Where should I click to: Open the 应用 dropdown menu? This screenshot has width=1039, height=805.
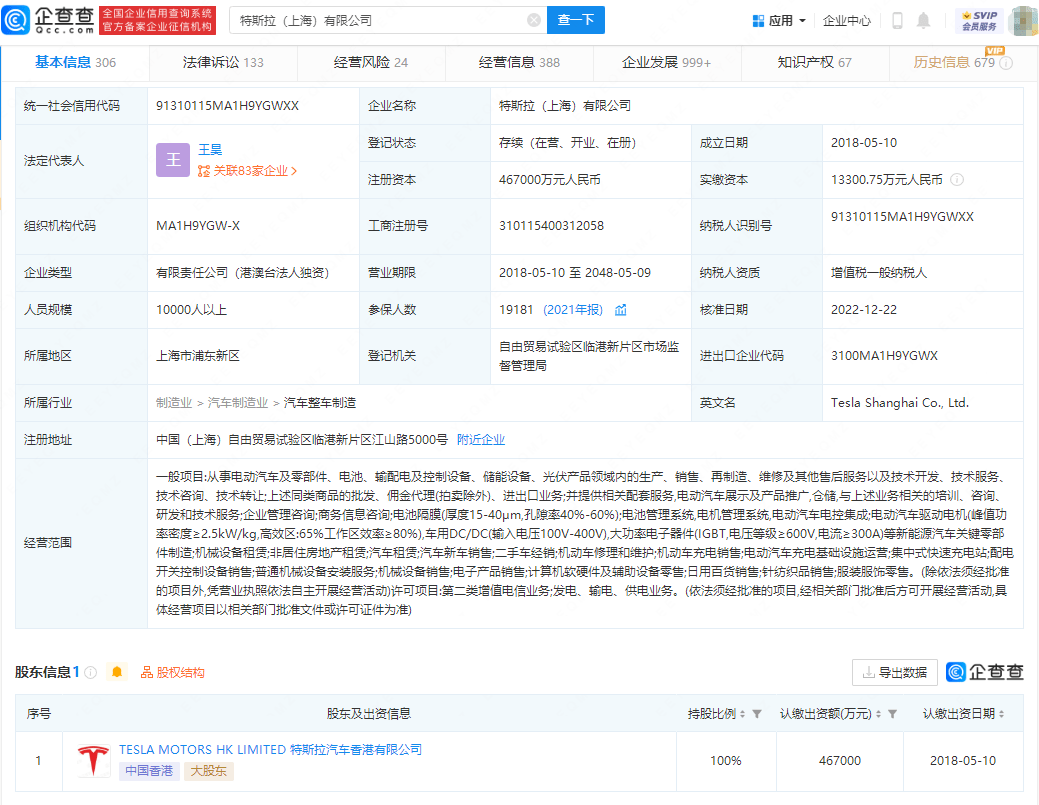[780, 20]
